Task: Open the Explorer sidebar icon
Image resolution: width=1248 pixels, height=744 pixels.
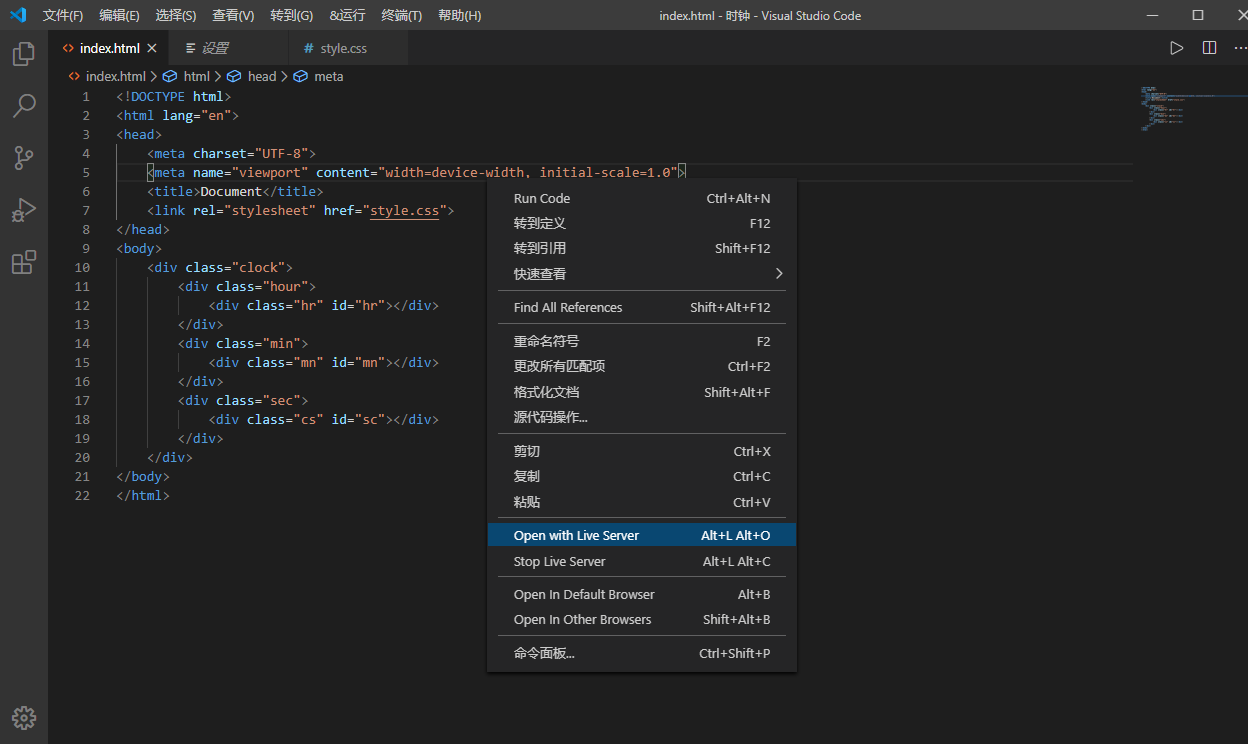Action: (x=23, y=54)
